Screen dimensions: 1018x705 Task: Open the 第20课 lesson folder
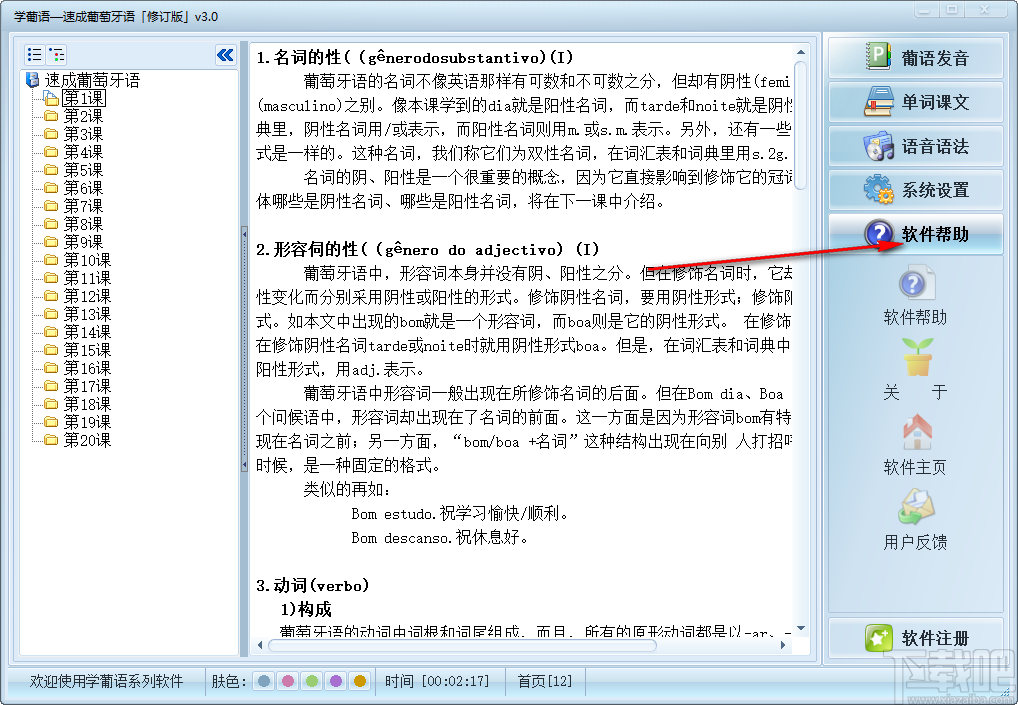click(83, 442)
